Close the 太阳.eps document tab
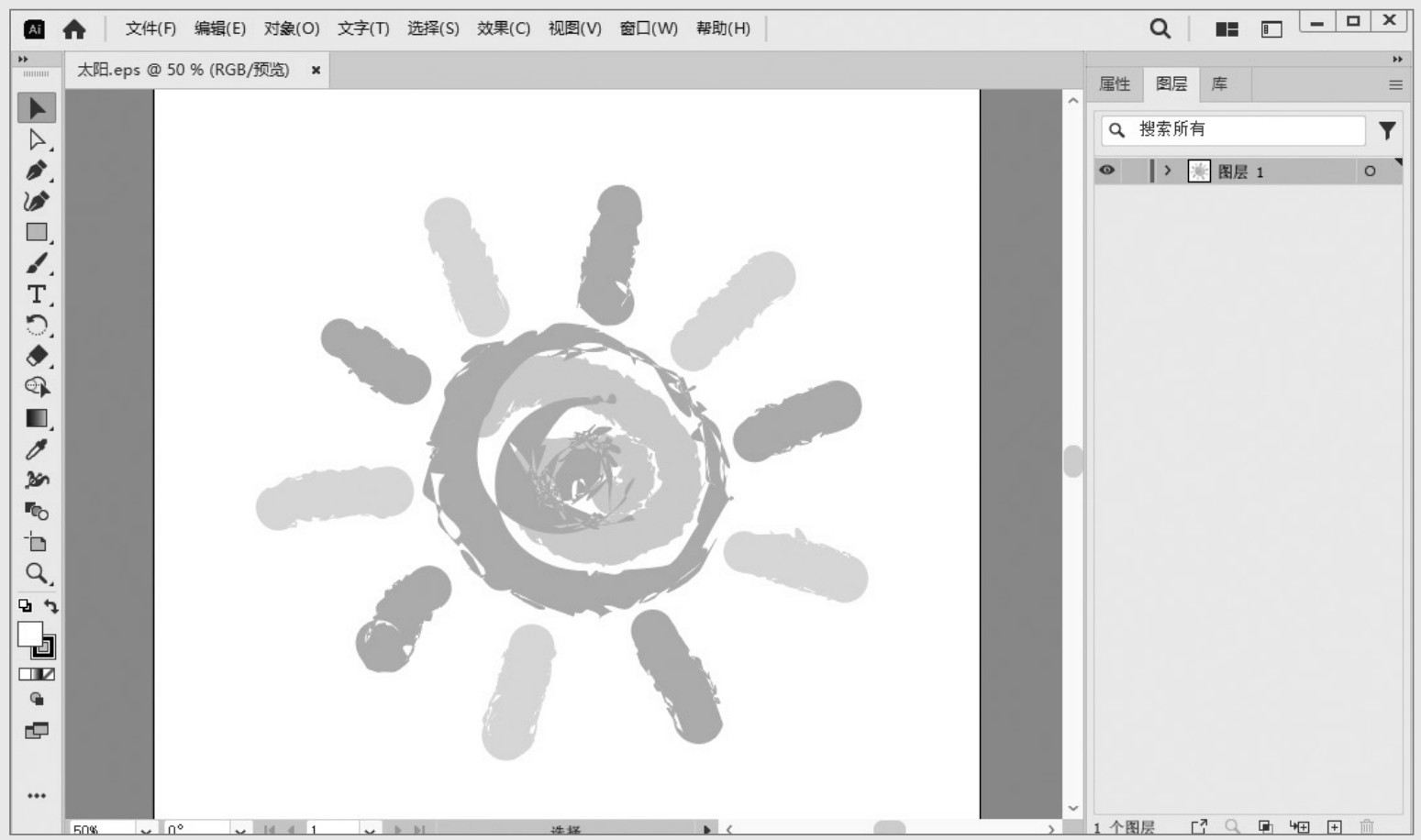 pyautogui.click(x=316, y=70)
